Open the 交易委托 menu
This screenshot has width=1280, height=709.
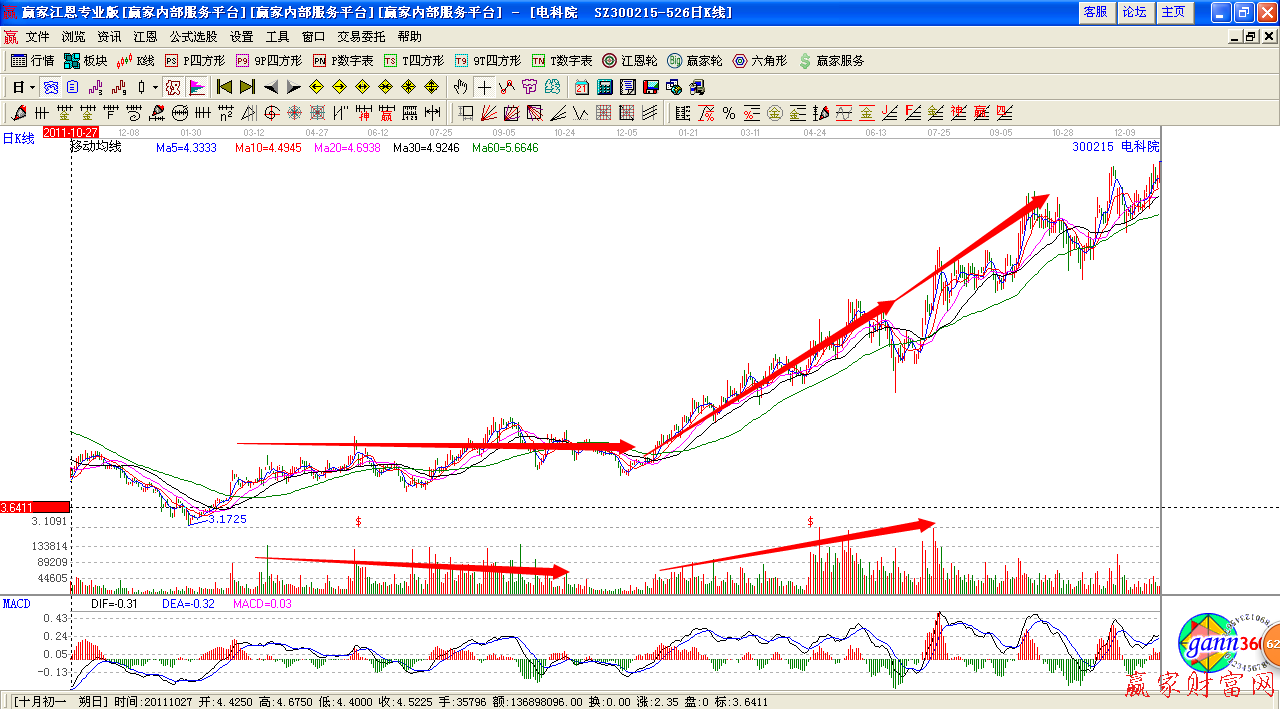(x=361, y=37)
